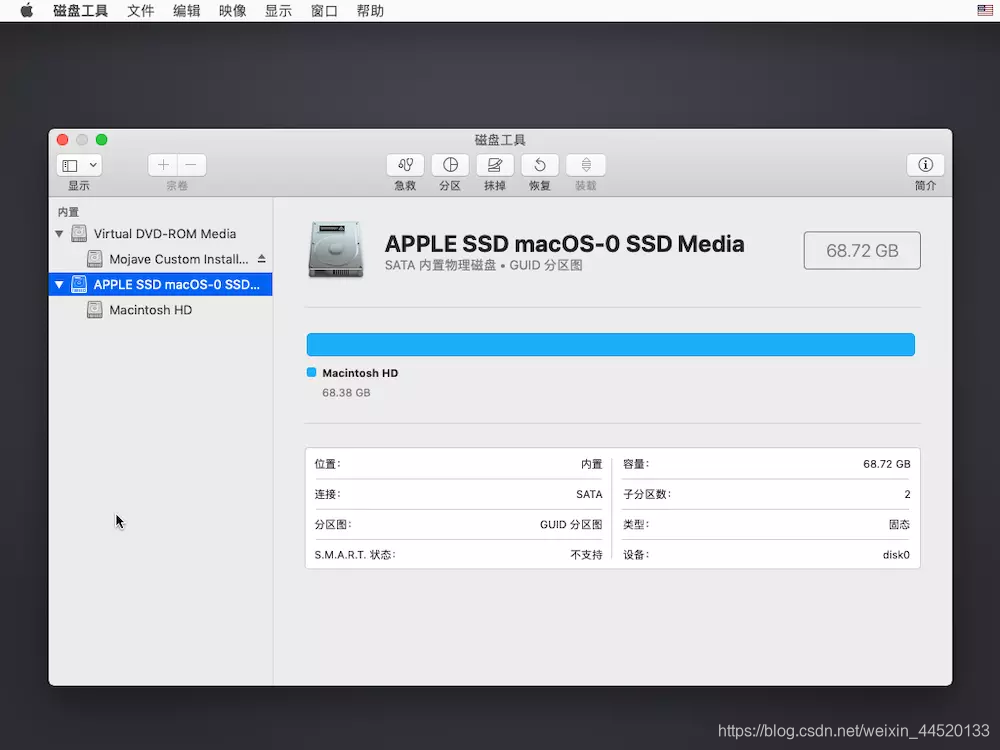Click the Erase (抹掉) toolbar icon
Viewport: 1000px width, 750px height.
coord(495,165)
